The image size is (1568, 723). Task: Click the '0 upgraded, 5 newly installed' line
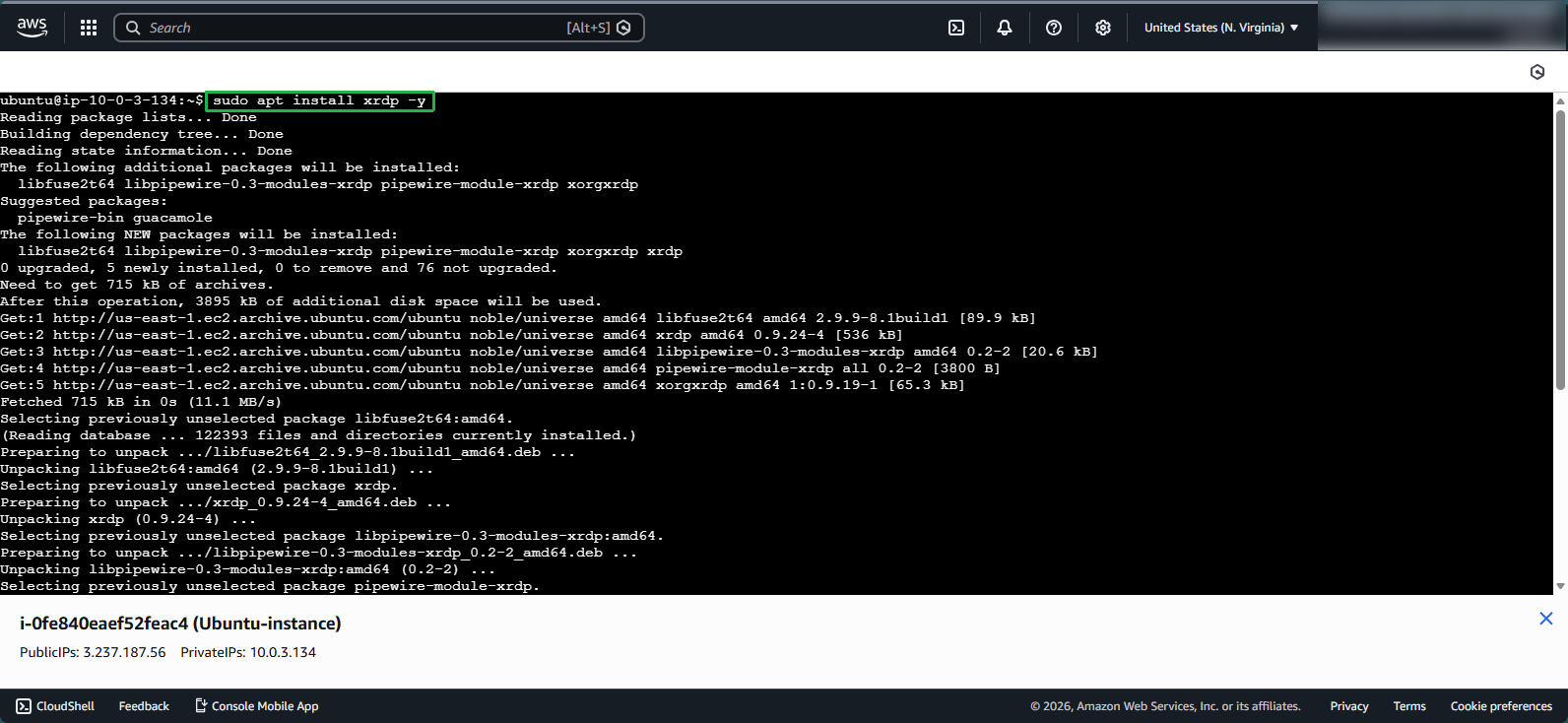click(x=279, y=268)
